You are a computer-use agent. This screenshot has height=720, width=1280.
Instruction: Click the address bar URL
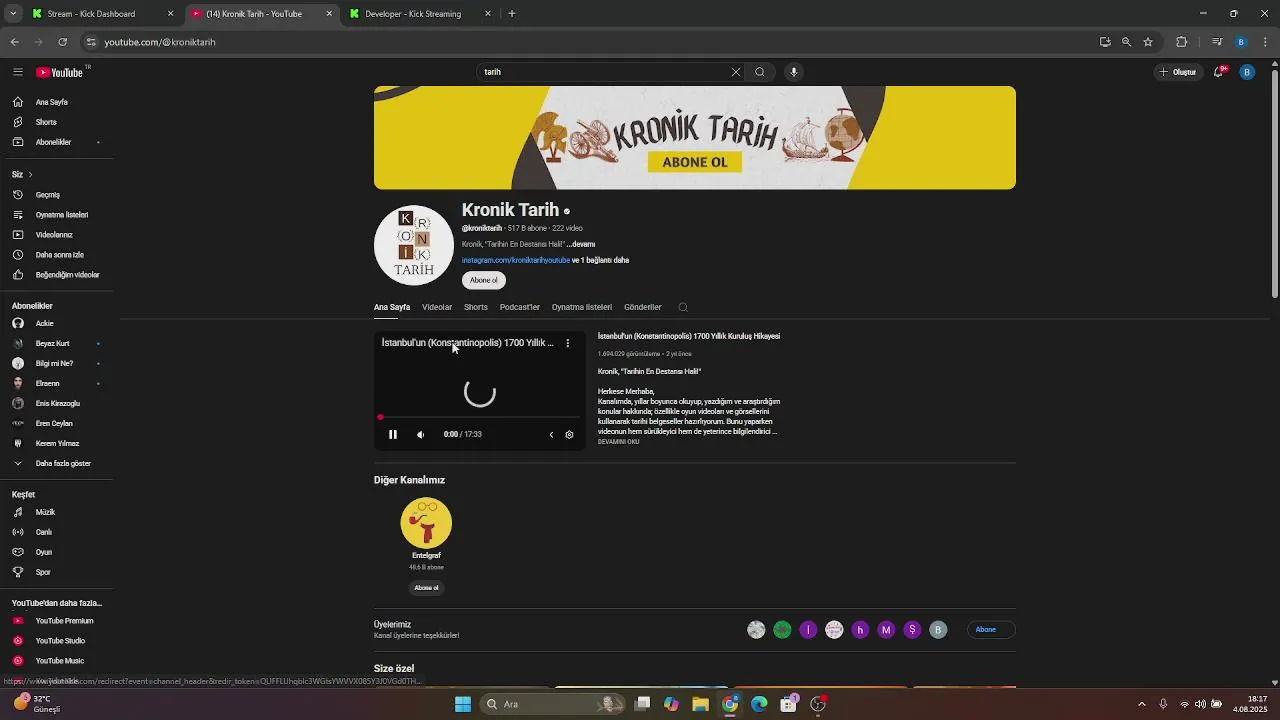click(x=160, y=42)
